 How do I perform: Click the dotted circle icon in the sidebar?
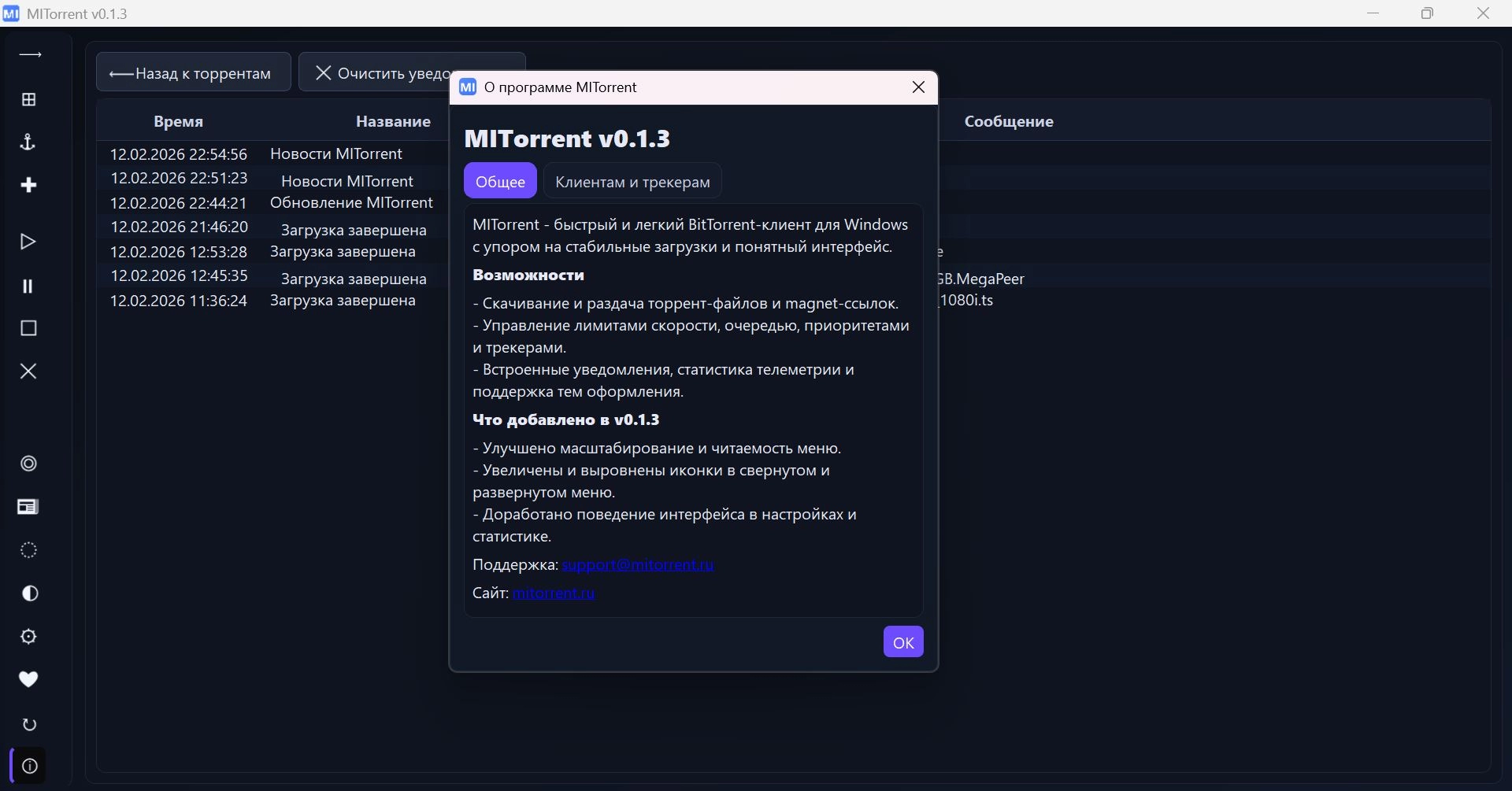[x=28, y=550]
